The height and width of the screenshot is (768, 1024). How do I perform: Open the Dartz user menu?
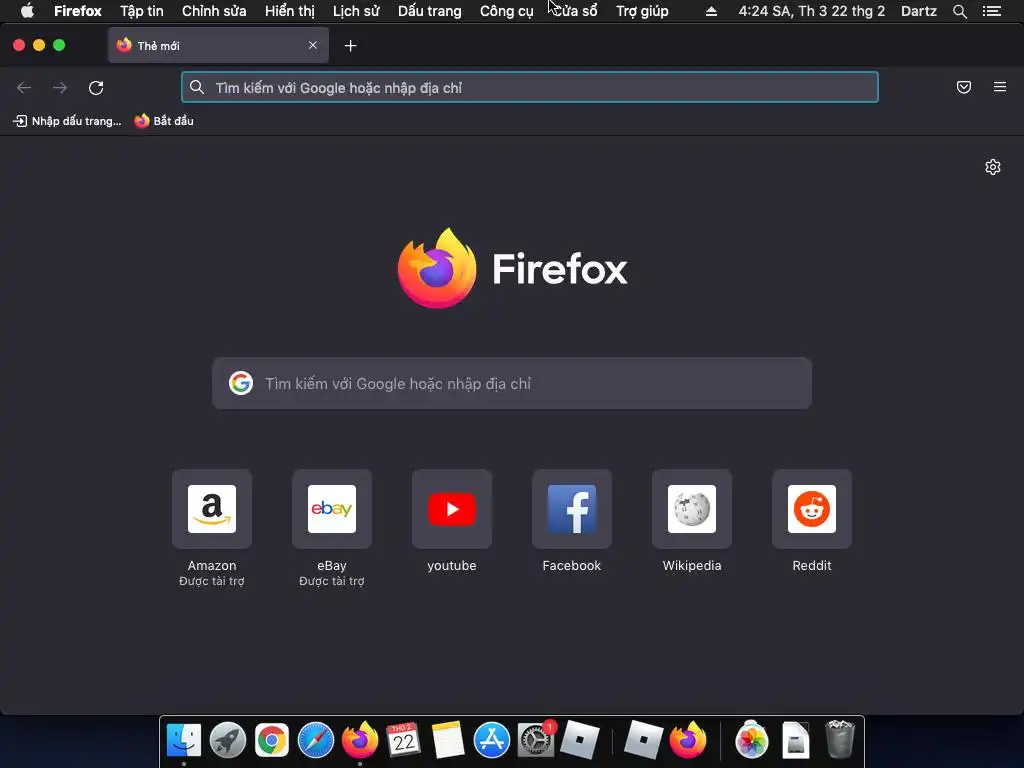[x=919, y=11]
